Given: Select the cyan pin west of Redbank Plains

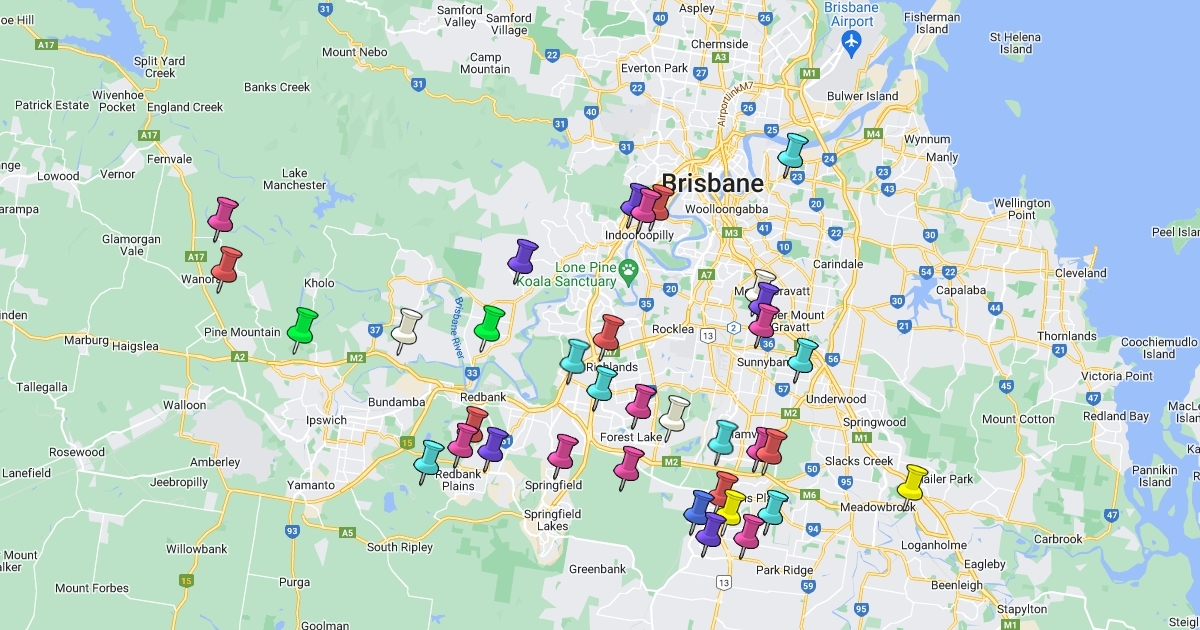Looking at the screenshot, I should click(429, 457).
